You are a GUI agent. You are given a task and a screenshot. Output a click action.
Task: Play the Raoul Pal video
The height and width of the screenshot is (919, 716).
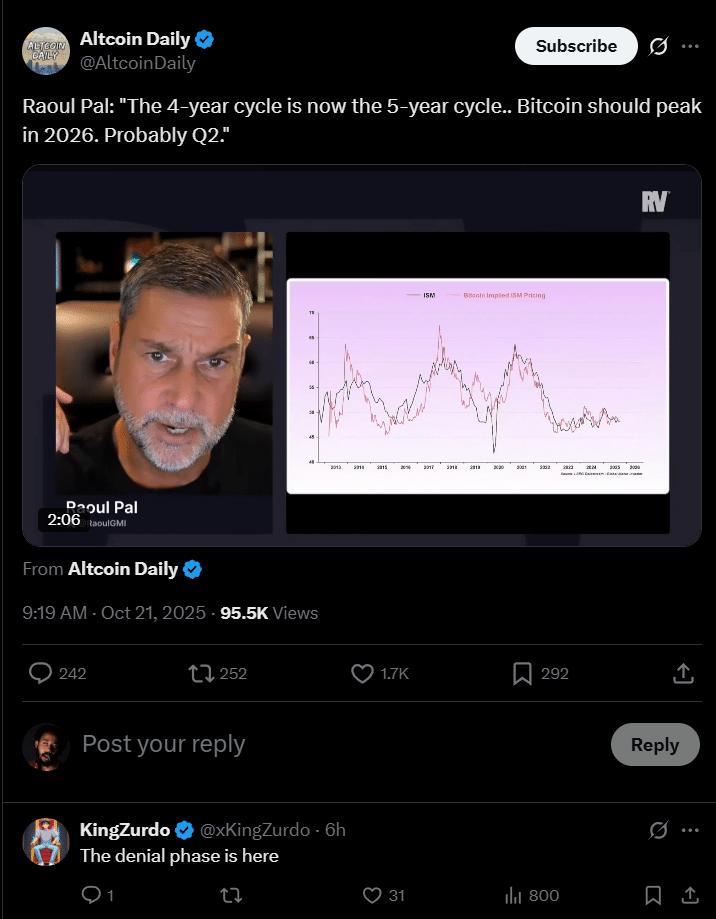[x=361, y=355]
